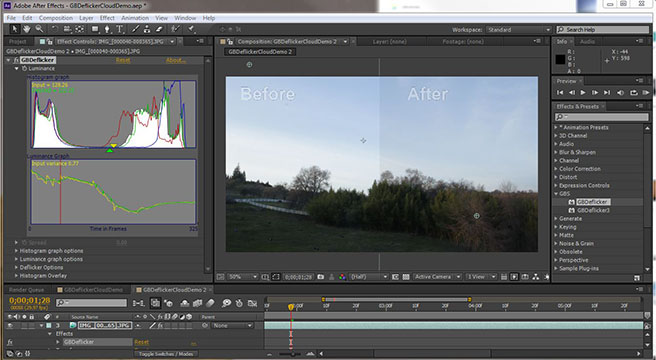Select the Hand tool
656x360 pixels.
coord(27,29)
